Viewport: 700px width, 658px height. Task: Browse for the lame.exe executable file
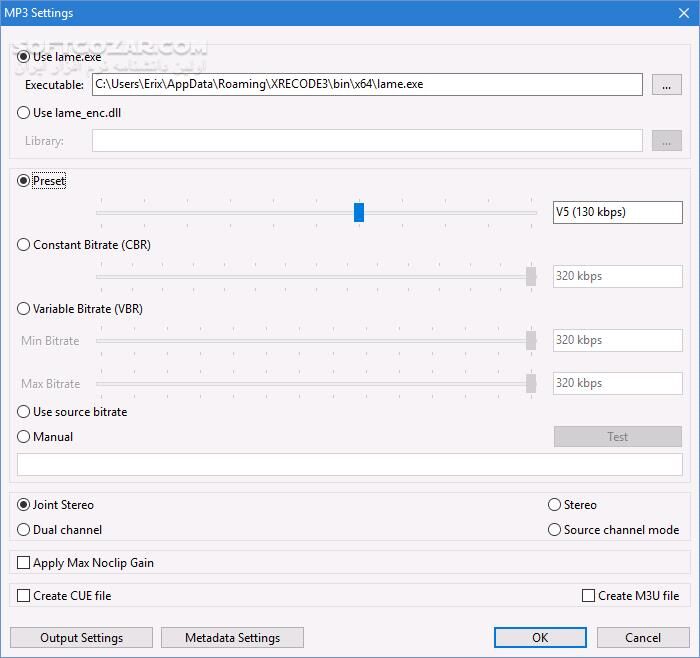click(x=666, y=85)
